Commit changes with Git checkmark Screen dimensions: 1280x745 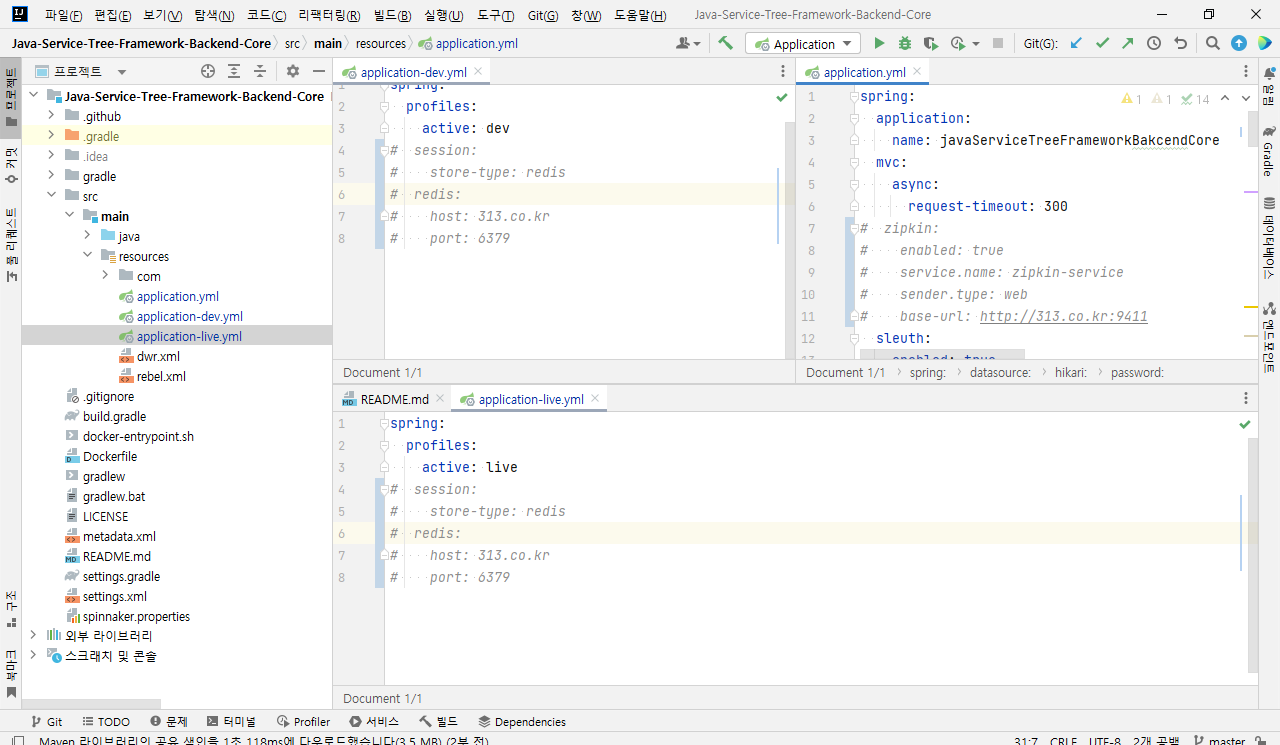tap(1102, 43)
